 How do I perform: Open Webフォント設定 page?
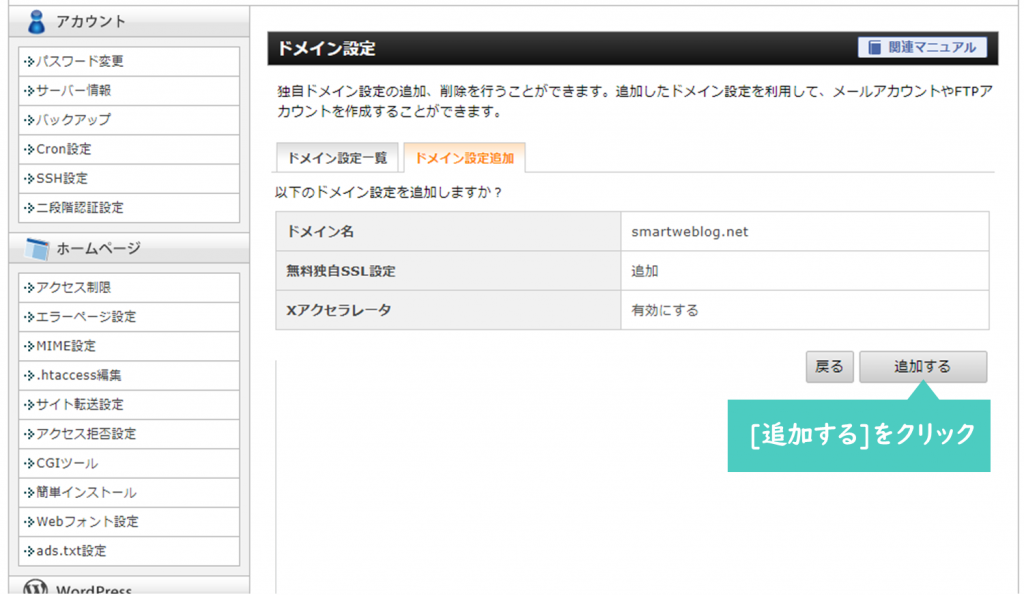coord(129,522)
